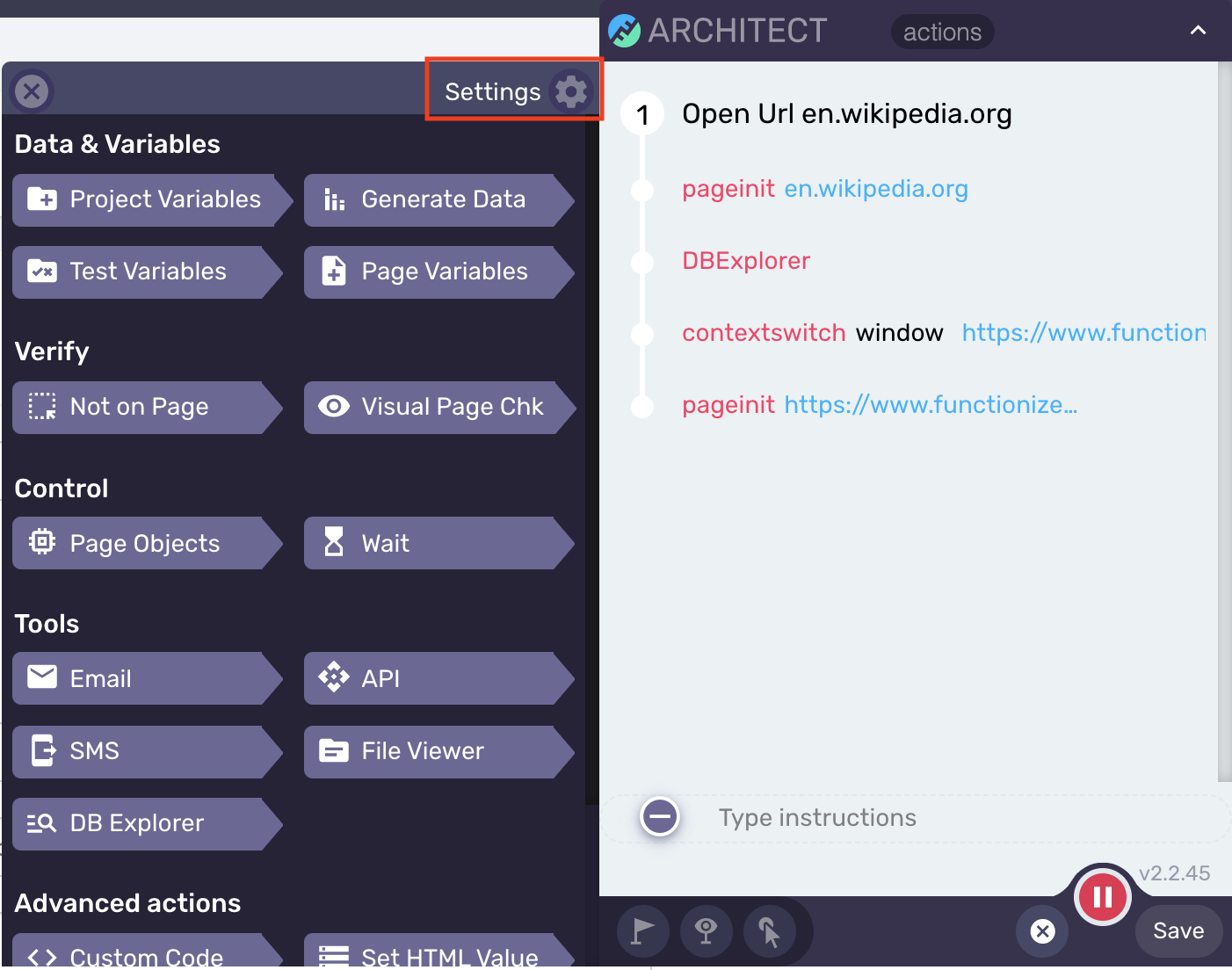Open Generate Data panel

click(438, 199)
